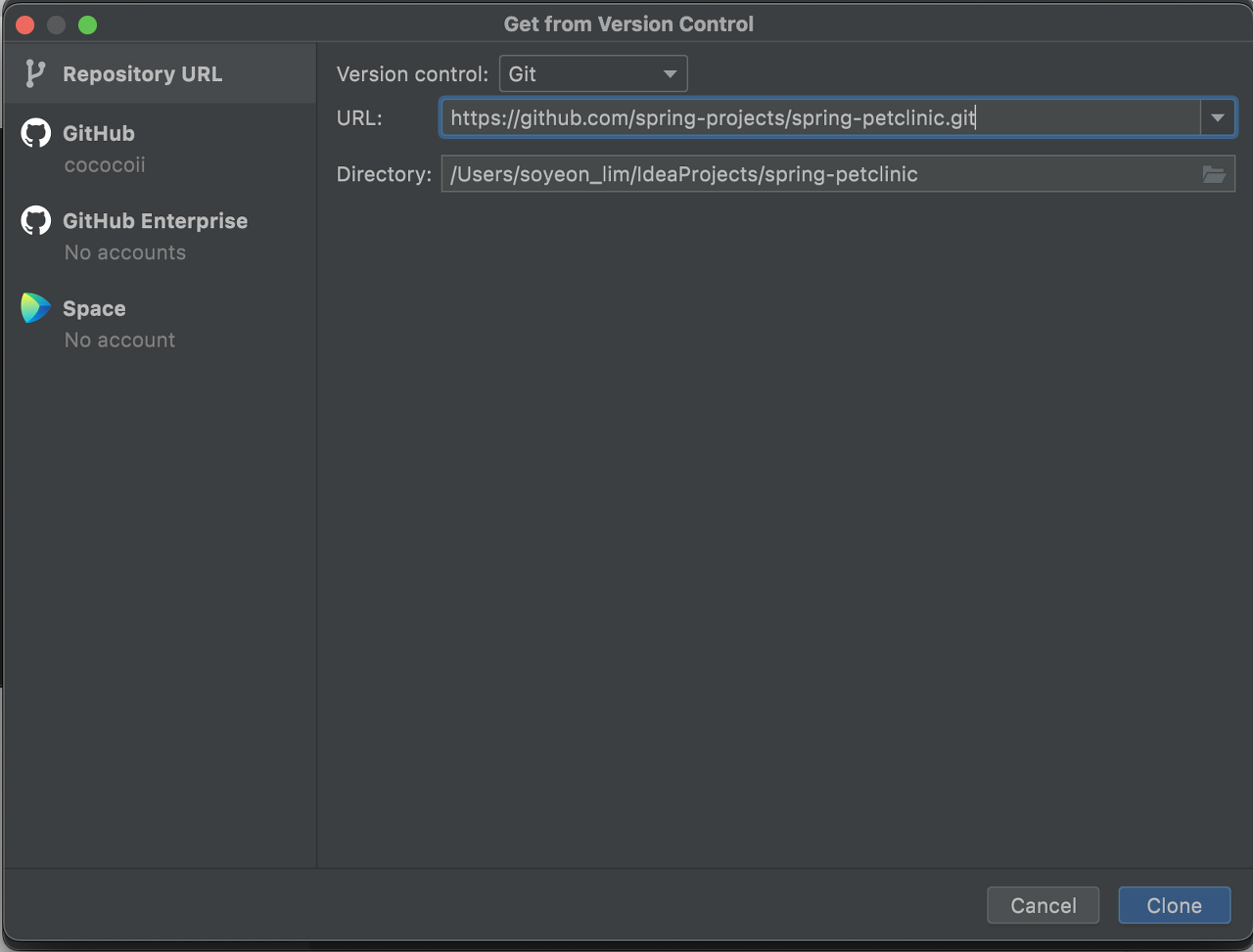Click 'No accounts' under GitHub Enterprise
Screen dimensions: 1253x952
point(125,252)
